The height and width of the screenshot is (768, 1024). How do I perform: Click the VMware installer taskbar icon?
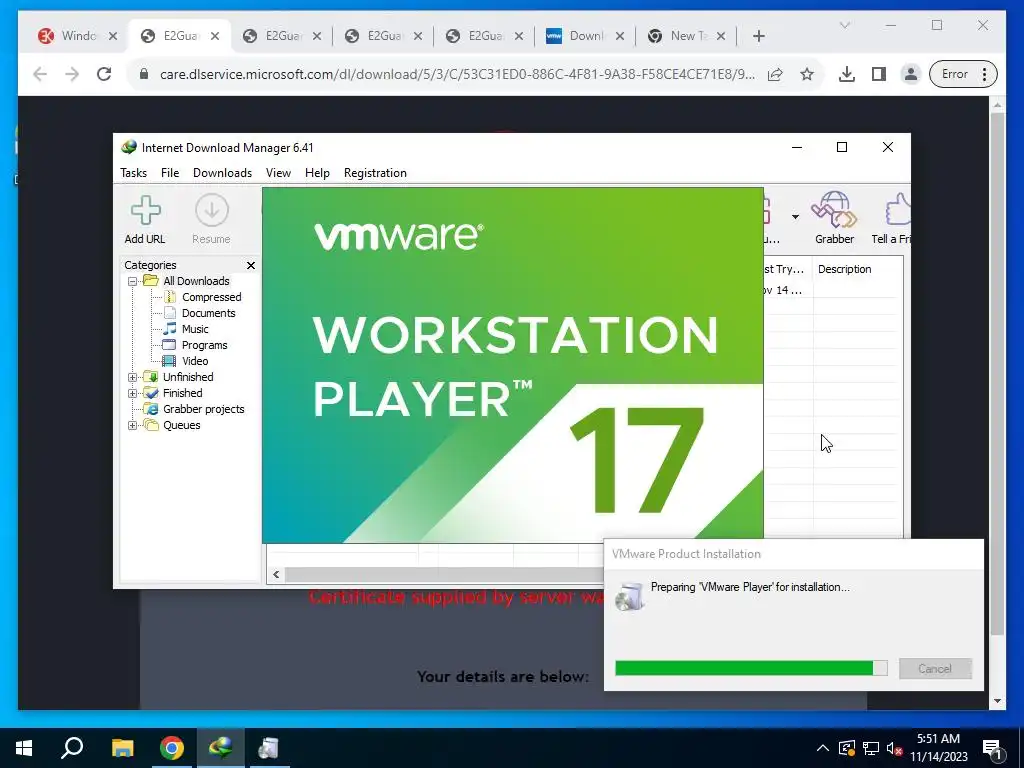tap(269, 748)
